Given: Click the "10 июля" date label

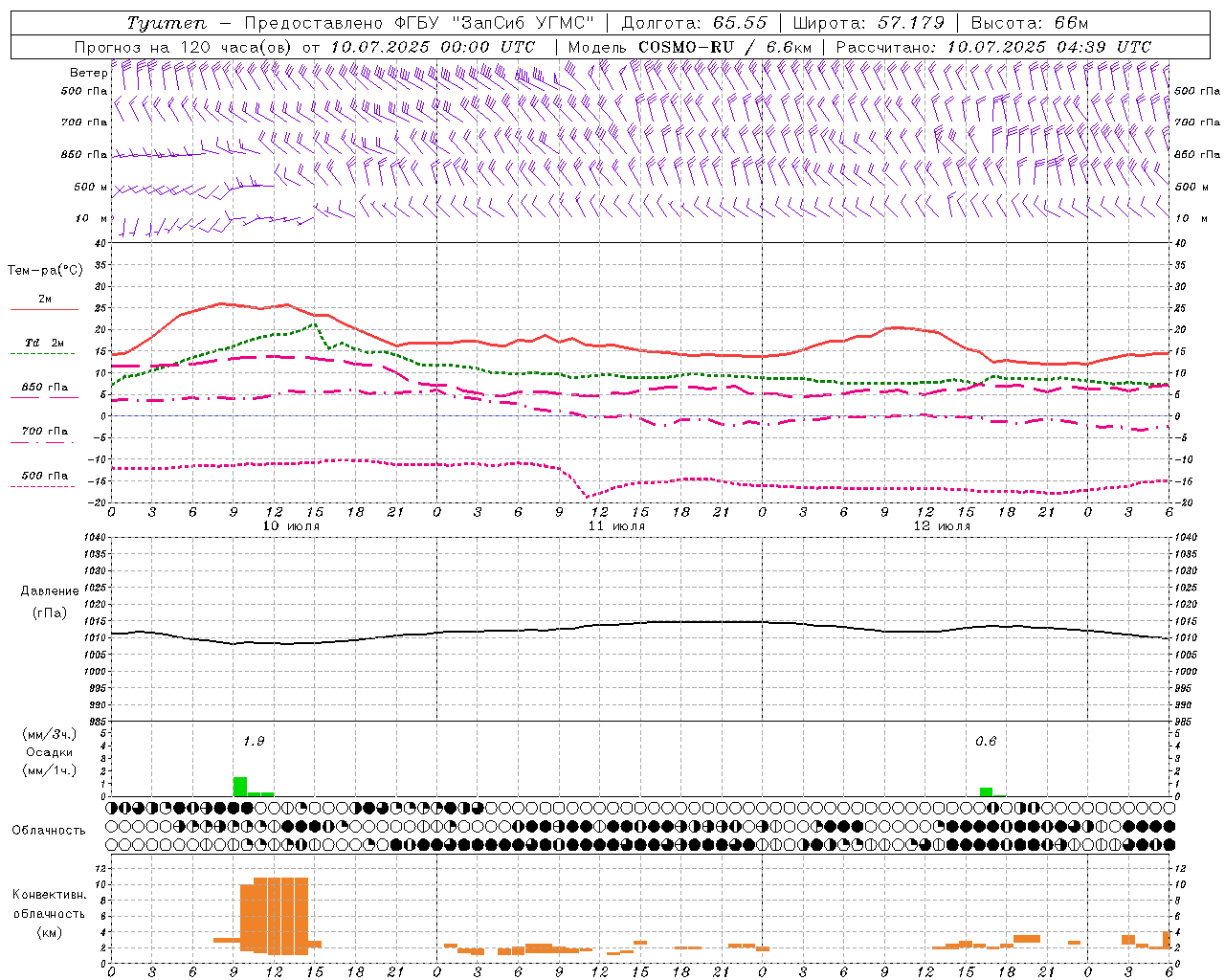Looking at the screenshot, I should coord(291,525).
